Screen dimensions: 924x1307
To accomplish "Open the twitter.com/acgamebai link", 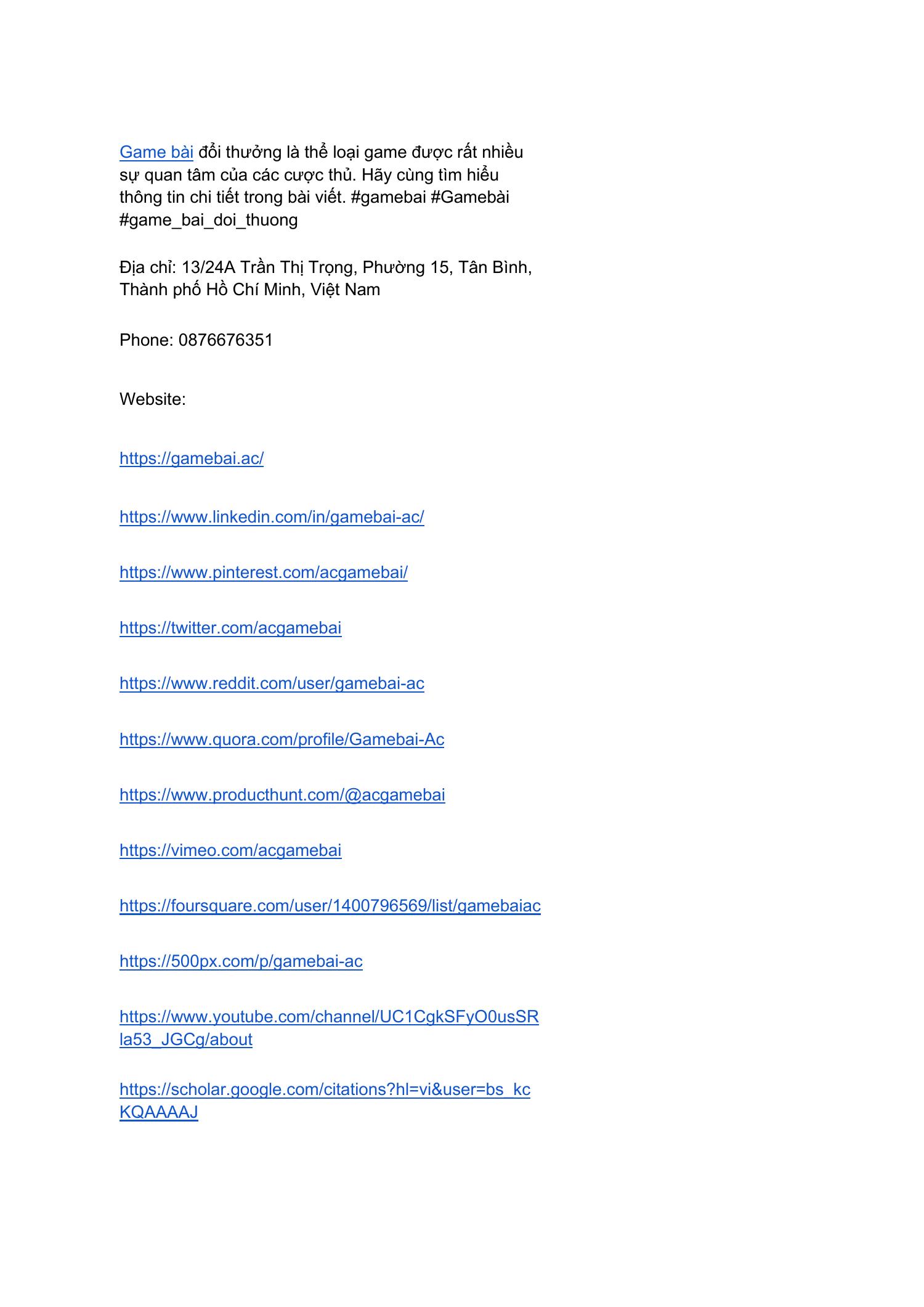I will click(230, 628).
